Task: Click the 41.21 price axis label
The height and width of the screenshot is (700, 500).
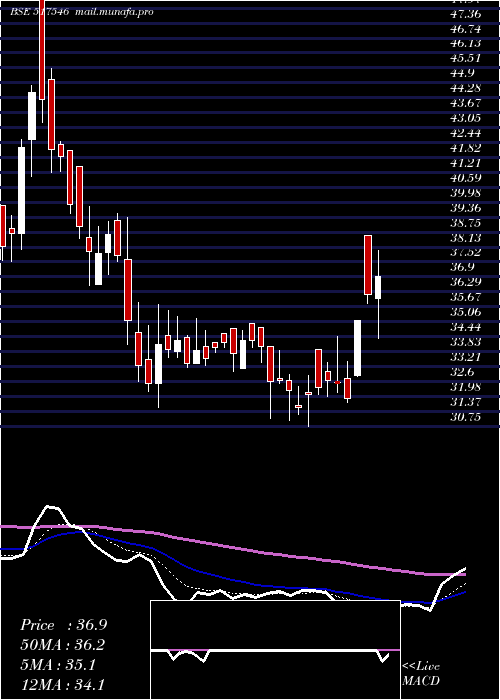Action: [x=466, y=163]
